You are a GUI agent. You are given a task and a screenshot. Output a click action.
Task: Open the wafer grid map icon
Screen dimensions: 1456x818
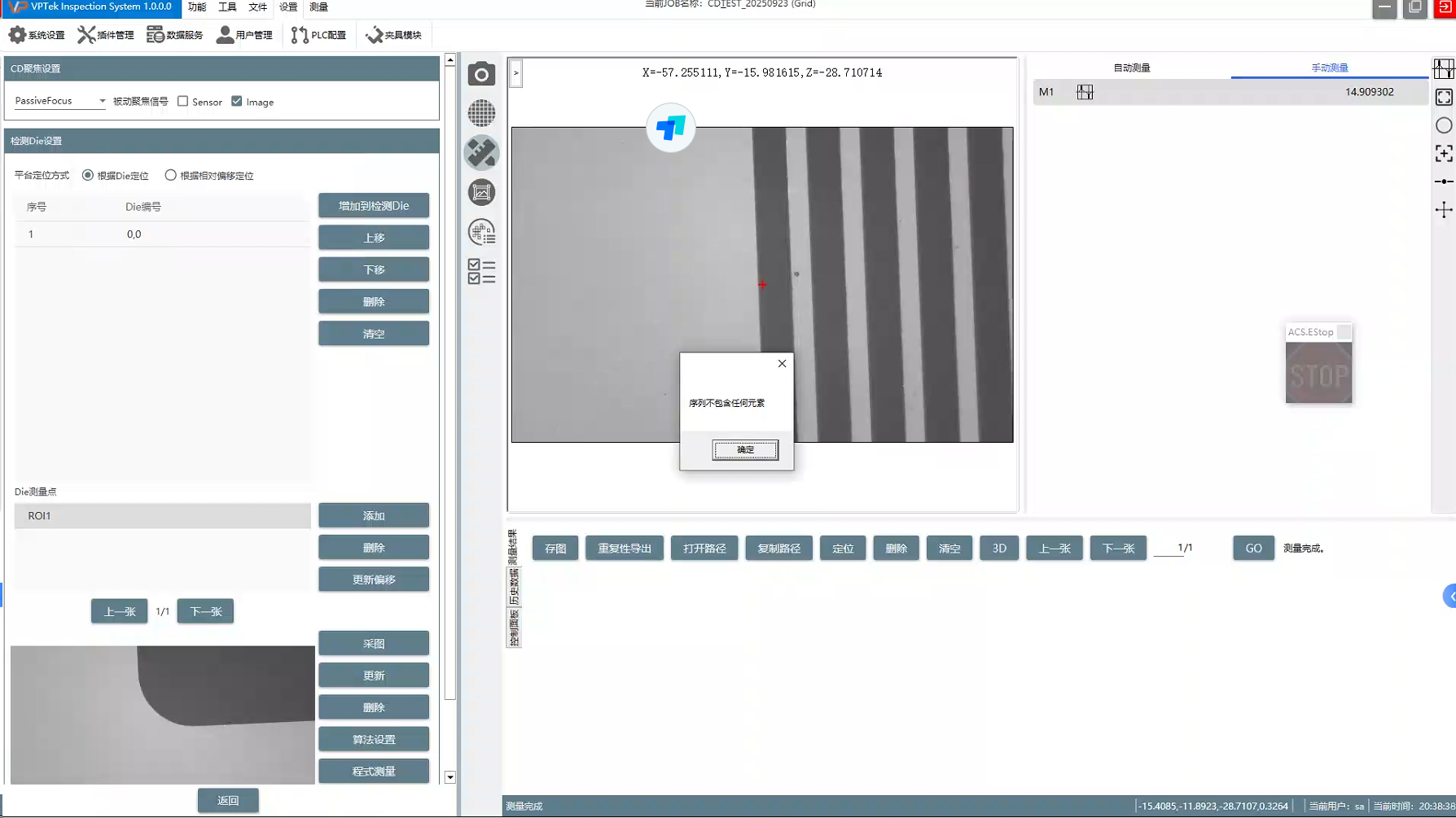tap(481, 113)
